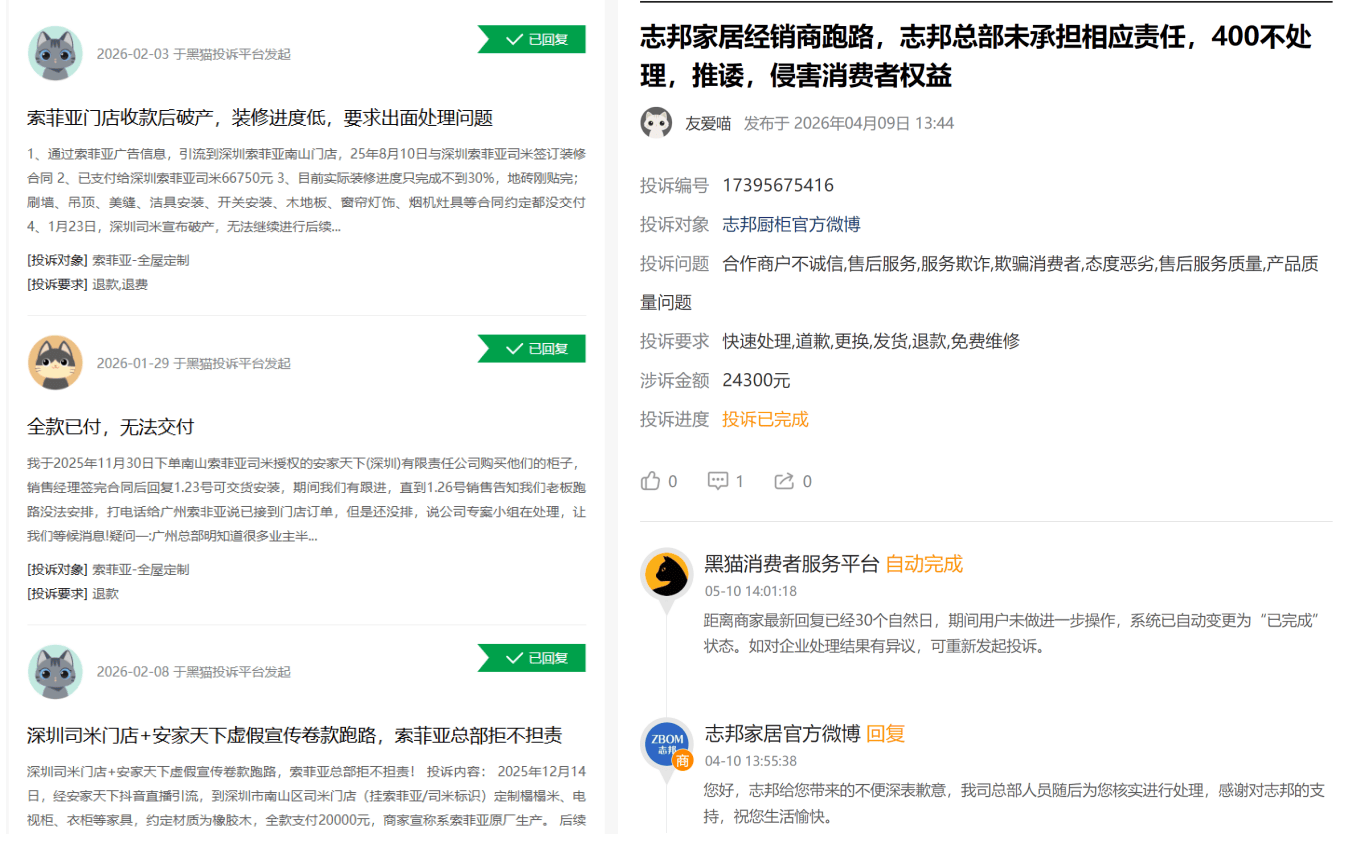The image size is (1370, 862).
Task: Click 已回复 badge on 2026-01-29 complaint
Action: (531, 348)
